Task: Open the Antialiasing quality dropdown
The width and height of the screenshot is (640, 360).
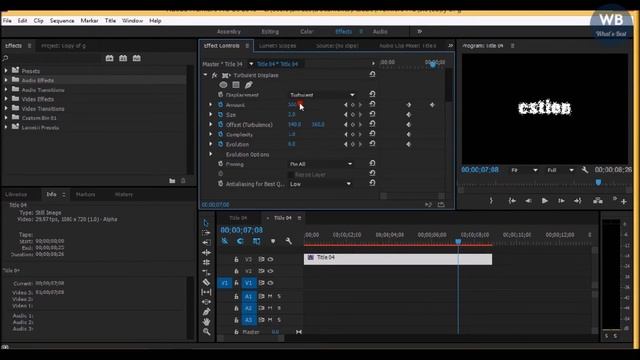Action: (320, 184)
